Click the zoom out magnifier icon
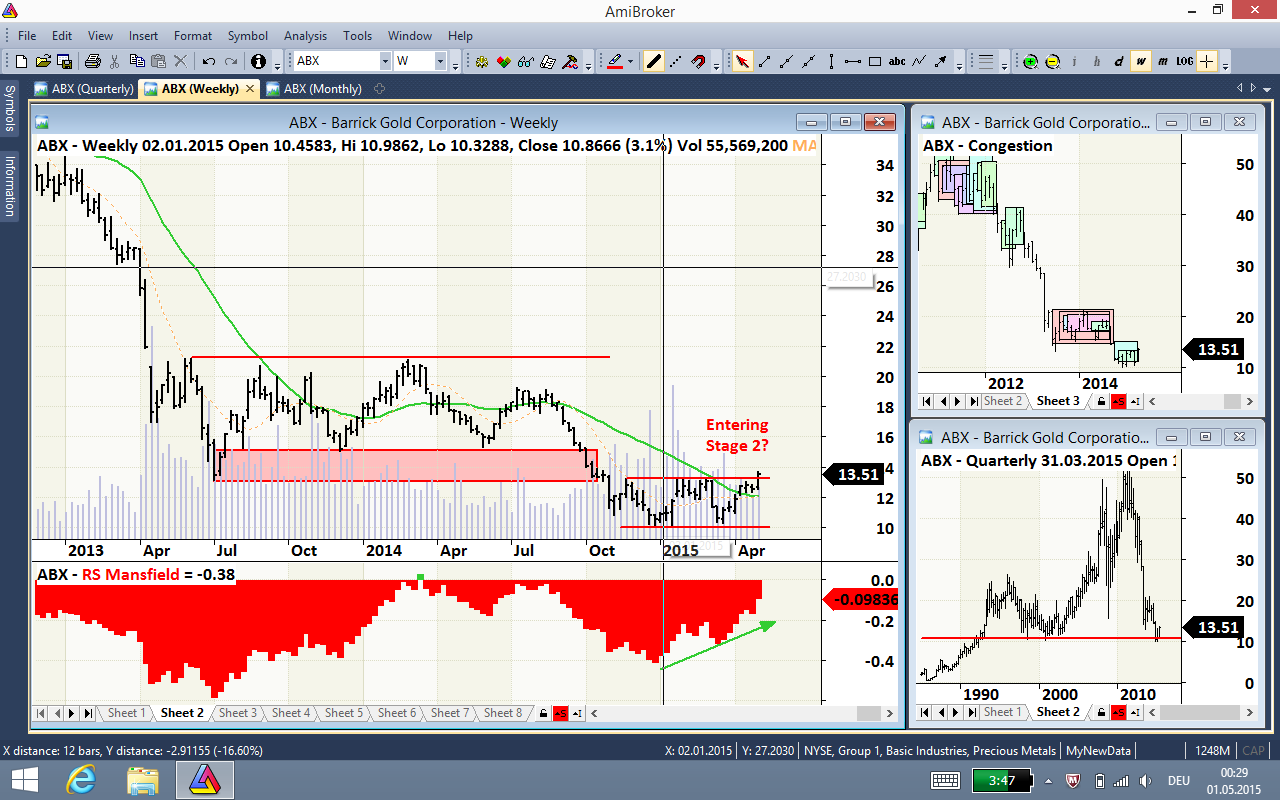The width and height of the screenshot is (1280, 800). click(1053, 61)
